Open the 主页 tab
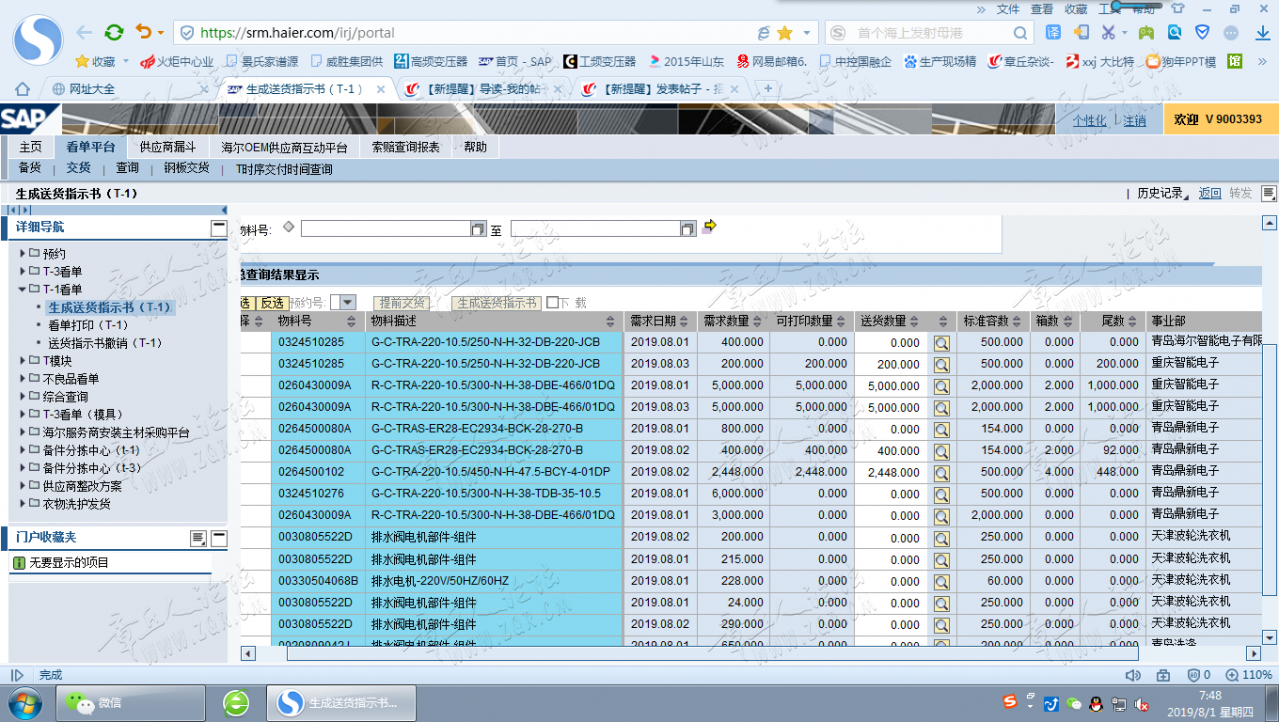This screenshot has width=1279, height=722. 31,147
